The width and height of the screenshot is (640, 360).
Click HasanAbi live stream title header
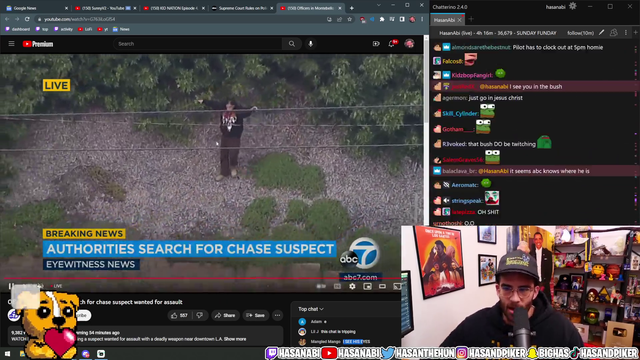498,33
